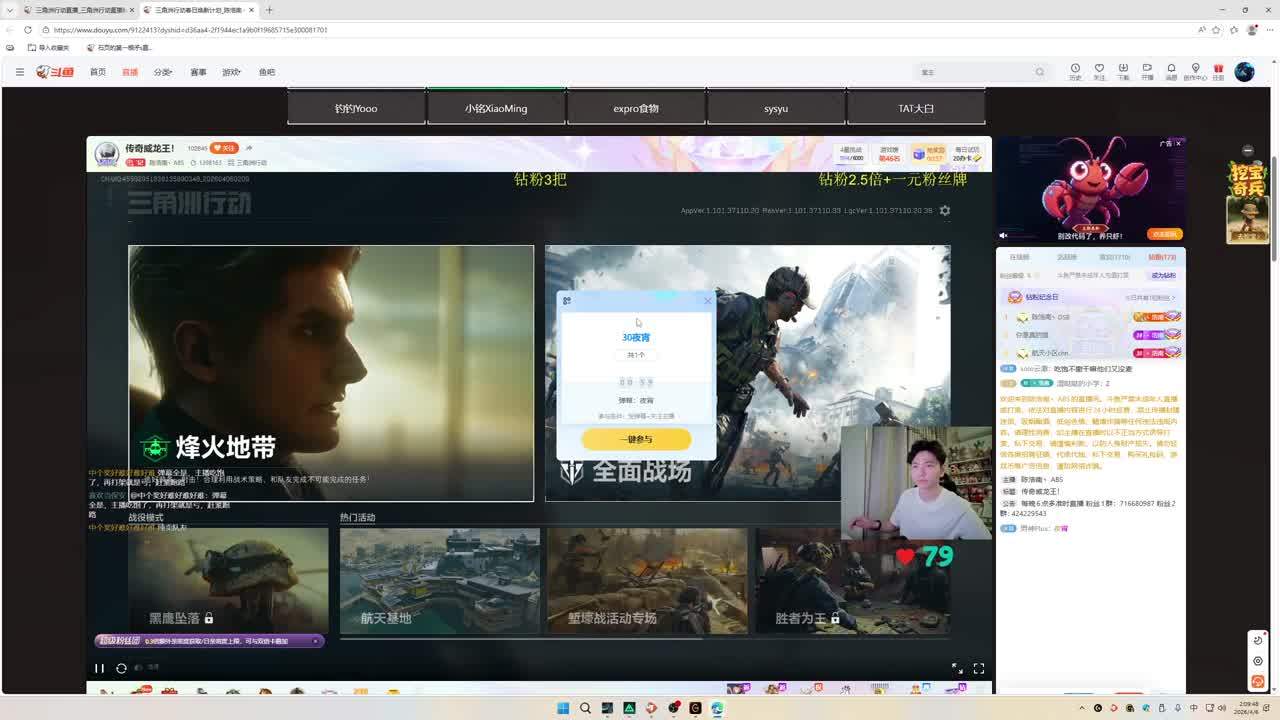Screen dimensions: 1280x720
Task: Toggle web-page fullscreen on the player
Action: click(957, 668)
